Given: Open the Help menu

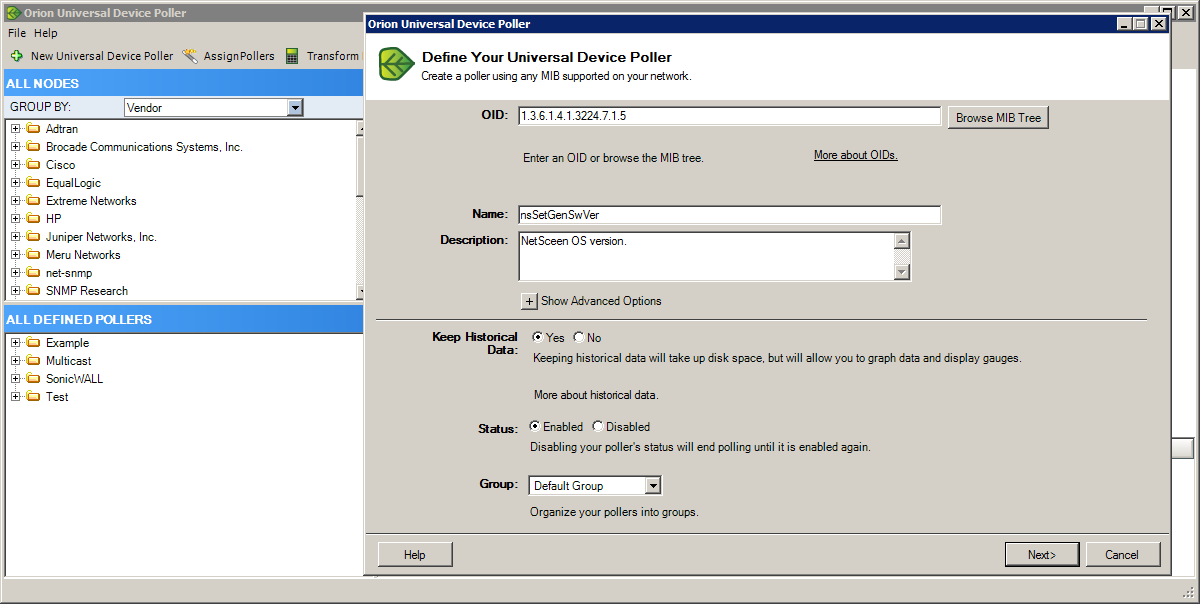Looking at the screenshot, I should [46, 33].
